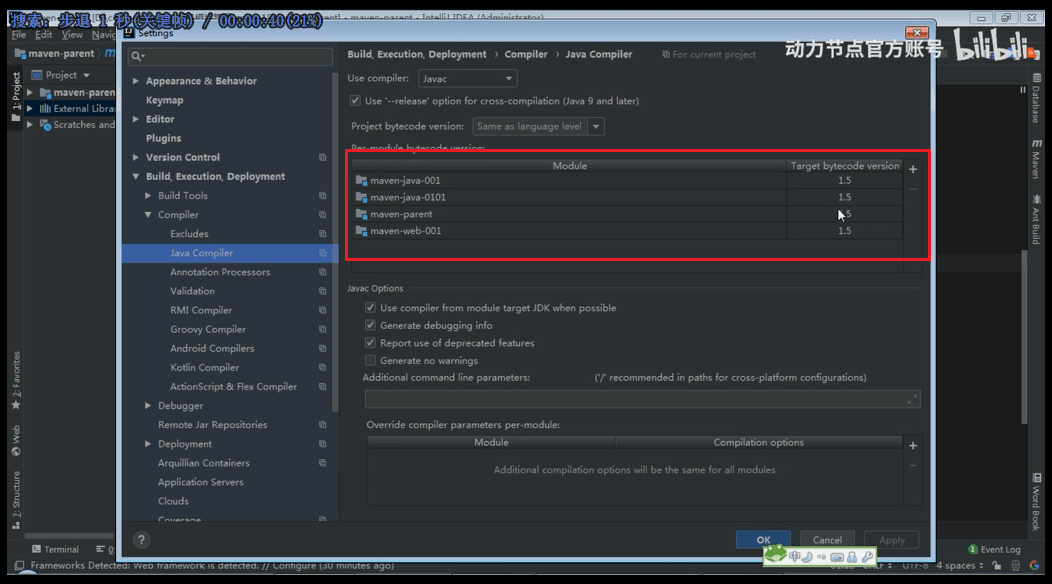Expand Appearance & Behavior settings node
The width and height of the screenshot is (1052, 584).
pyautogui.click(x=136, y=81)
